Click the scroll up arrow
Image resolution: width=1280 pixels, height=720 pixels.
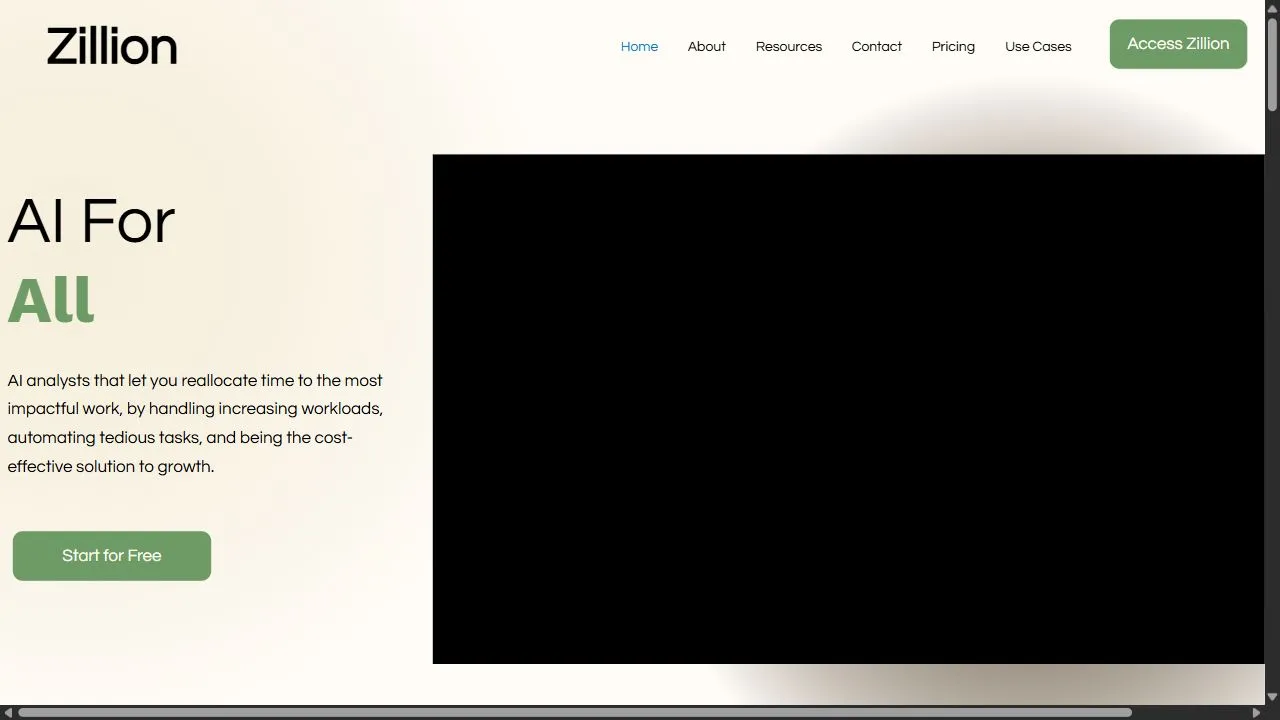pos(1272,7)
